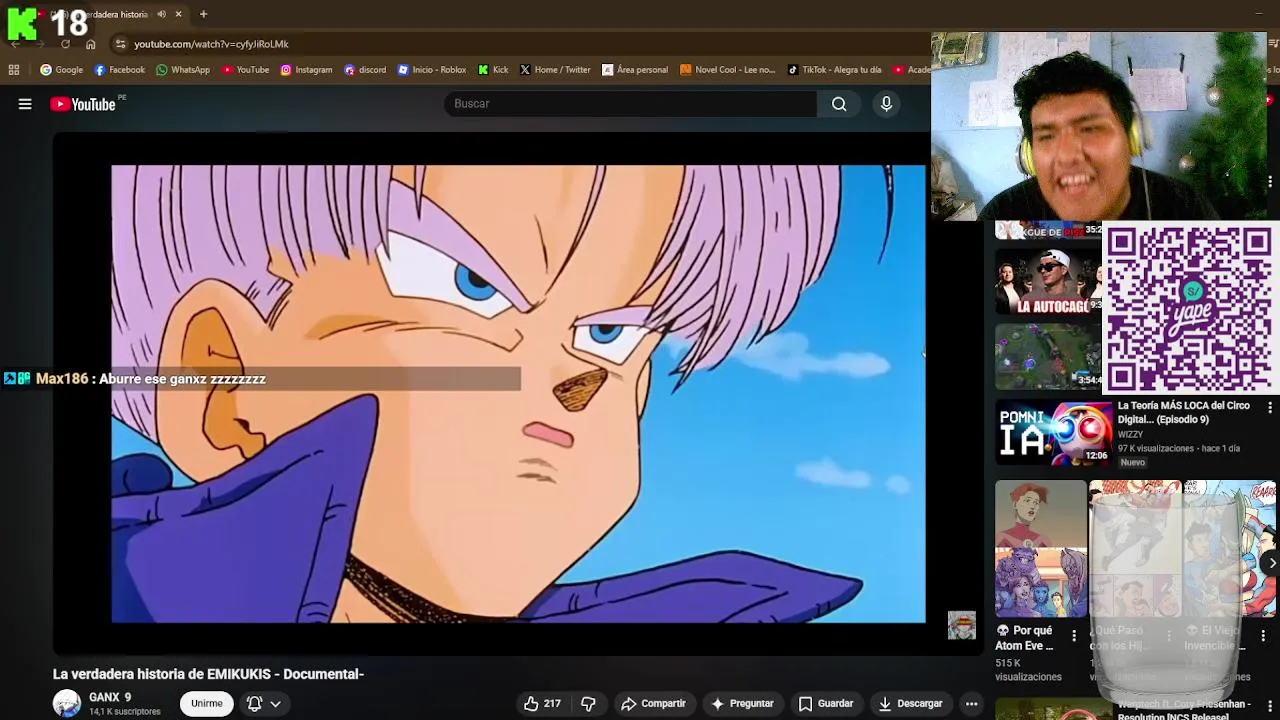This screenshot has width=1280, height=720.
Task: Focus the Buscar search field
Action: tap(630, 104)
